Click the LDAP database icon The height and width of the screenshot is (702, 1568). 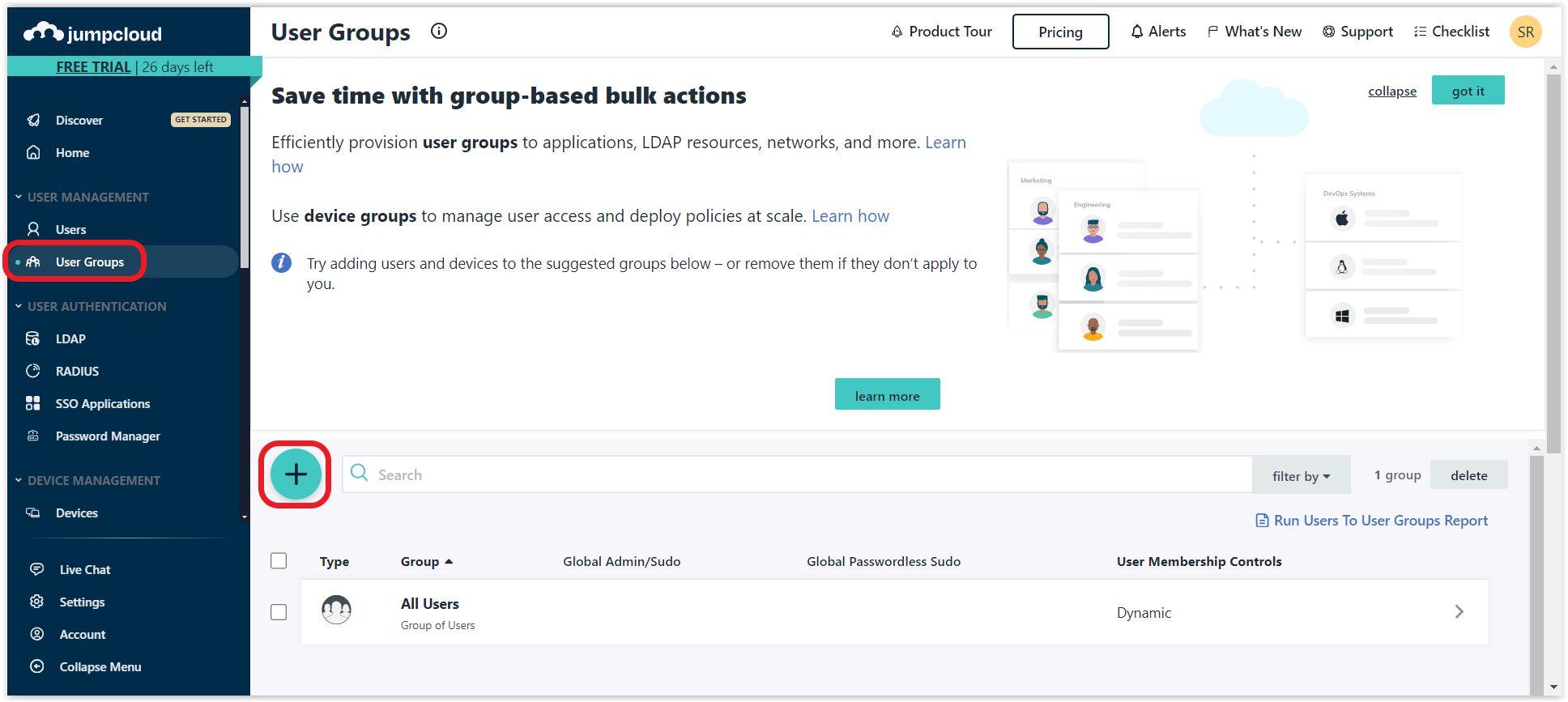pos(33,338)
